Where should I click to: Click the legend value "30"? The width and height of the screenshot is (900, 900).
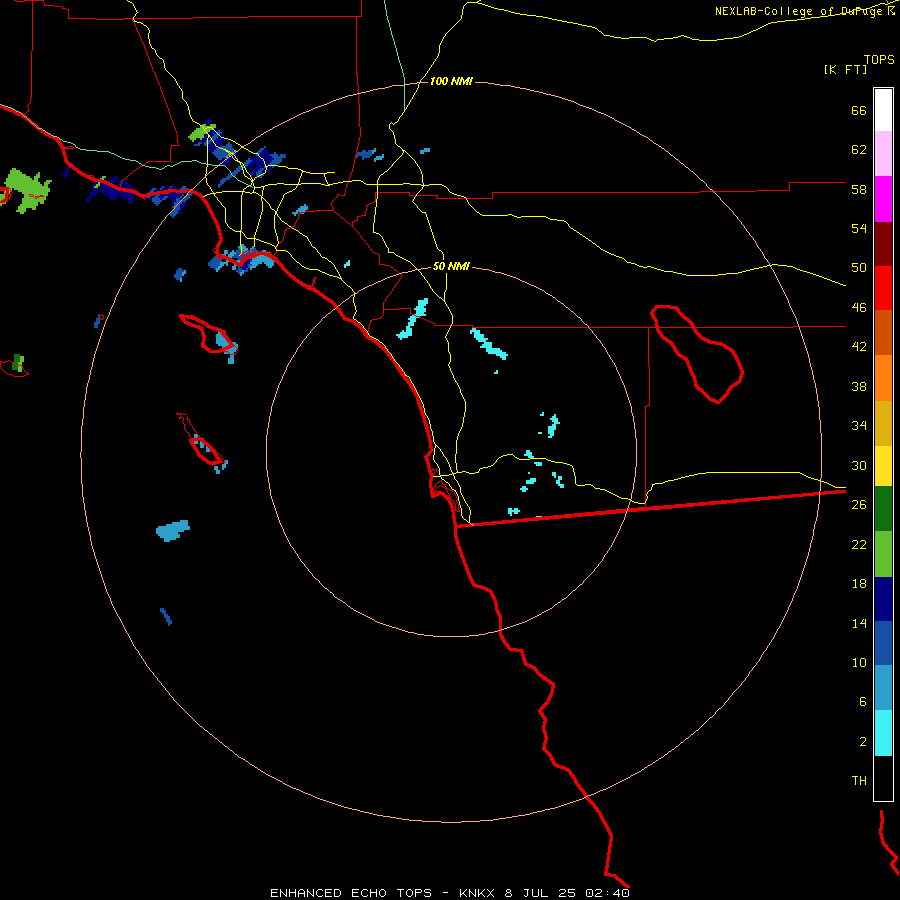859,465
